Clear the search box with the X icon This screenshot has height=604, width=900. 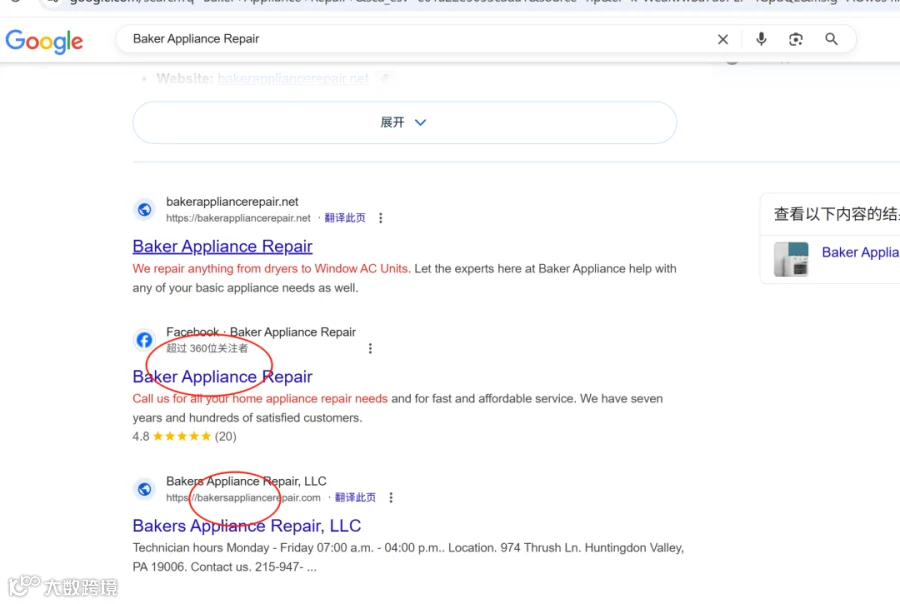click(723, 39)
